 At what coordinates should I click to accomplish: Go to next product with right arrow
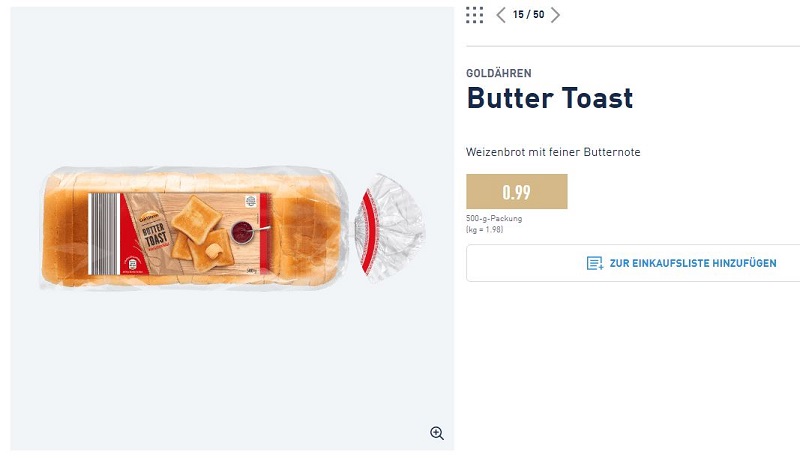click(556, 15)
